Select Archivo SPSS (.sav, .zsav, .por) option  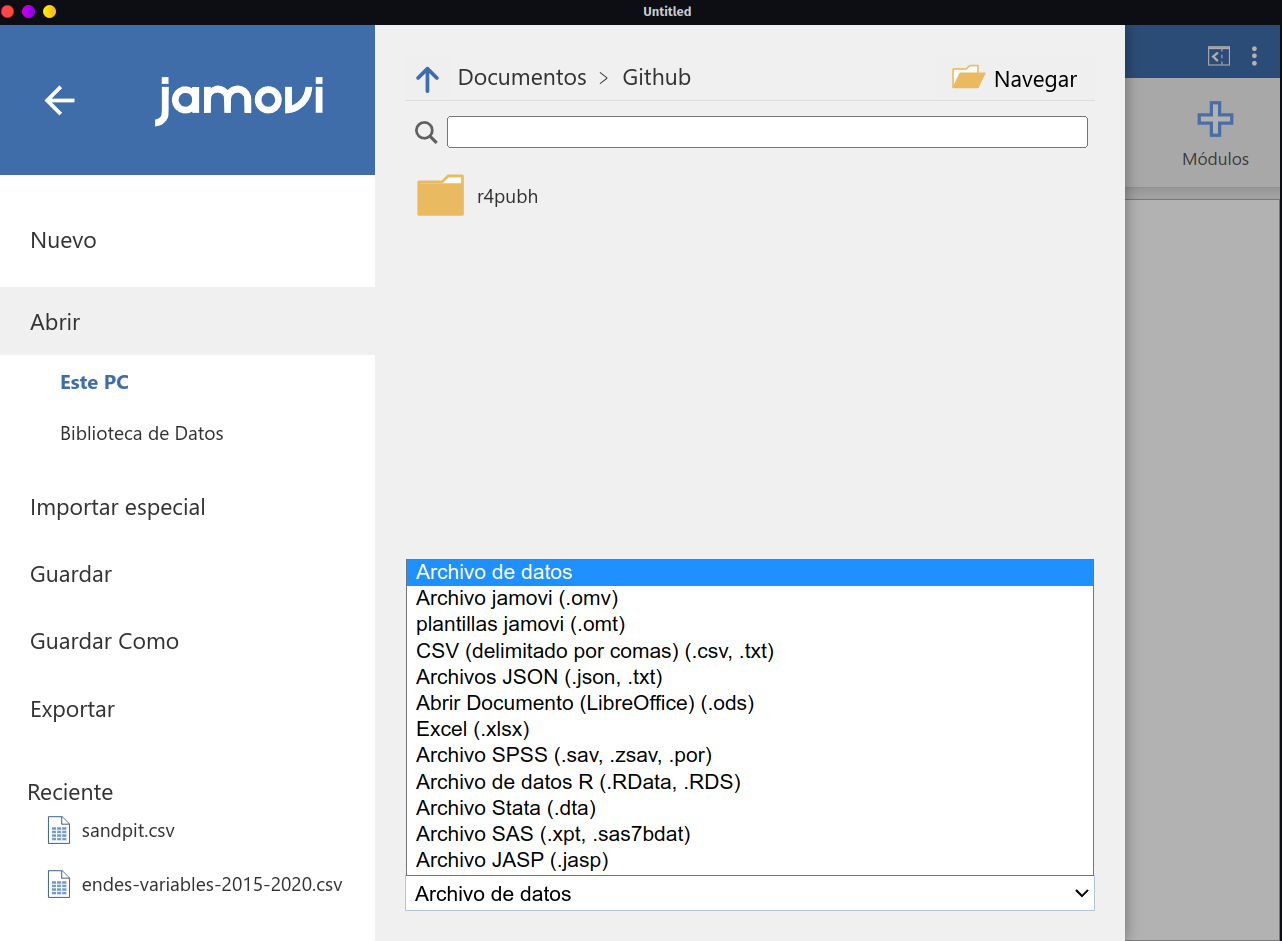[x=750, y=755]
